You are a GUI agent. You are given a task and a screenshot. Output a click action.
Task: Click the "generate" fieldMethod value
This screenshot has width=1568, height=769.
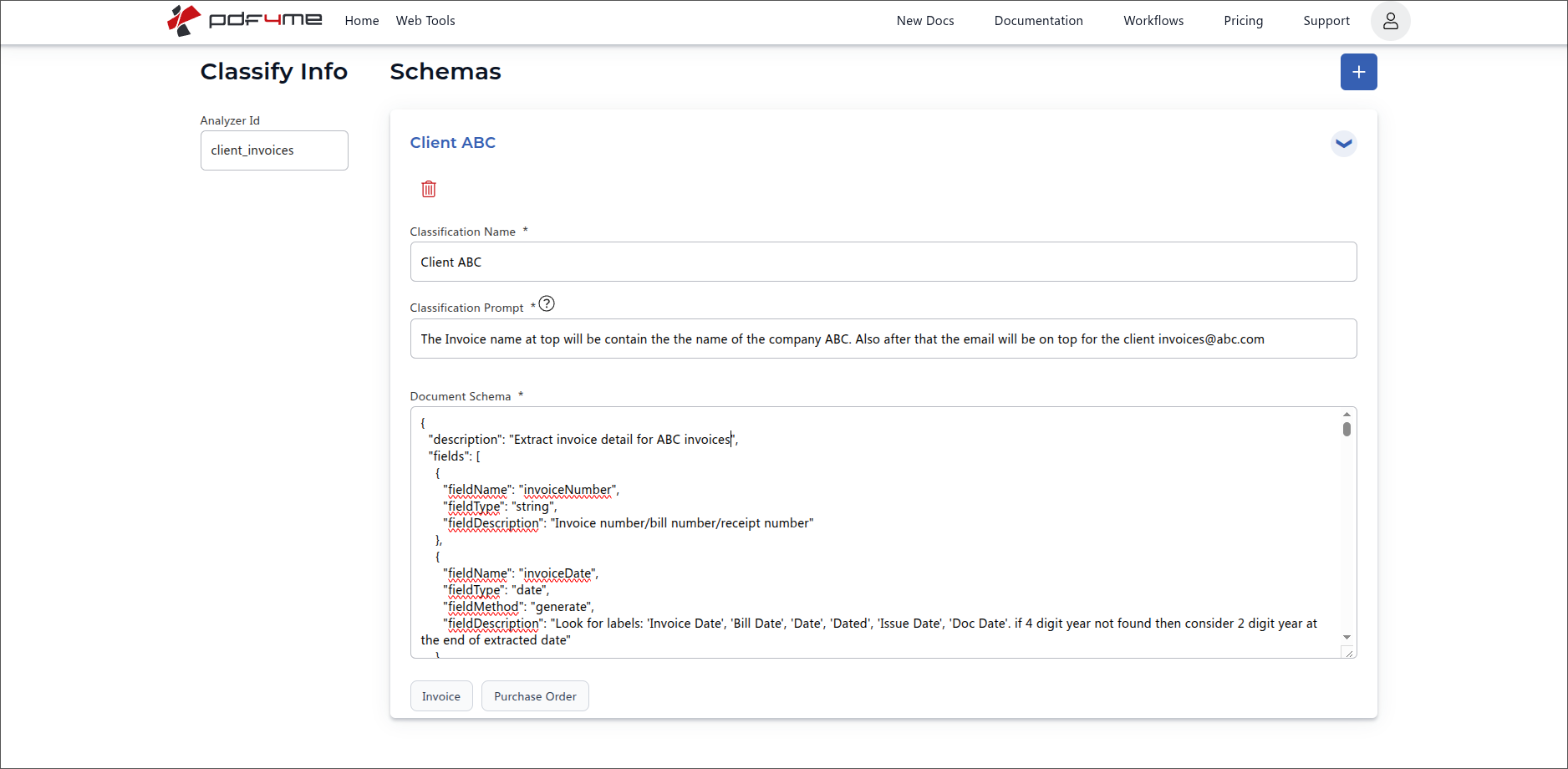pyautogui.click(x=562, y=607)
